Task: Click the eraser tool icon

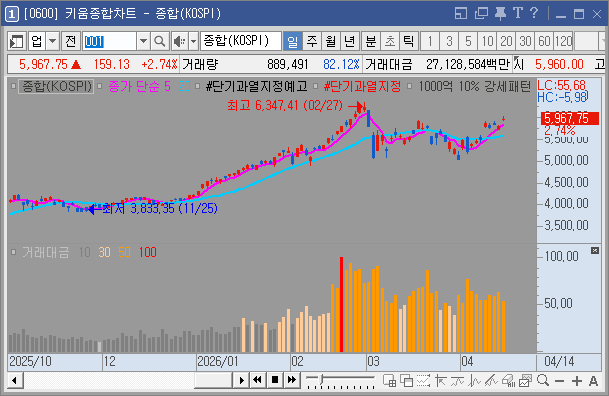Action: tap(508, 380)
